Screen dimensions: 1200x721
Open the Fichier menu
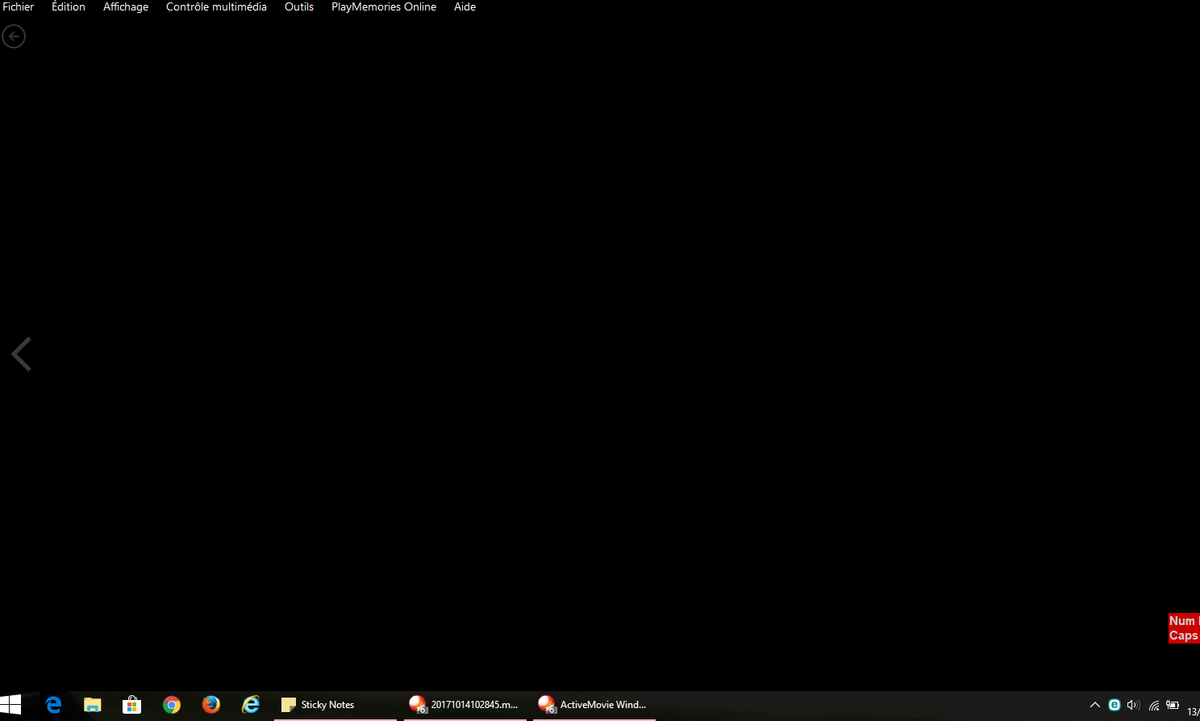(17, 7)
